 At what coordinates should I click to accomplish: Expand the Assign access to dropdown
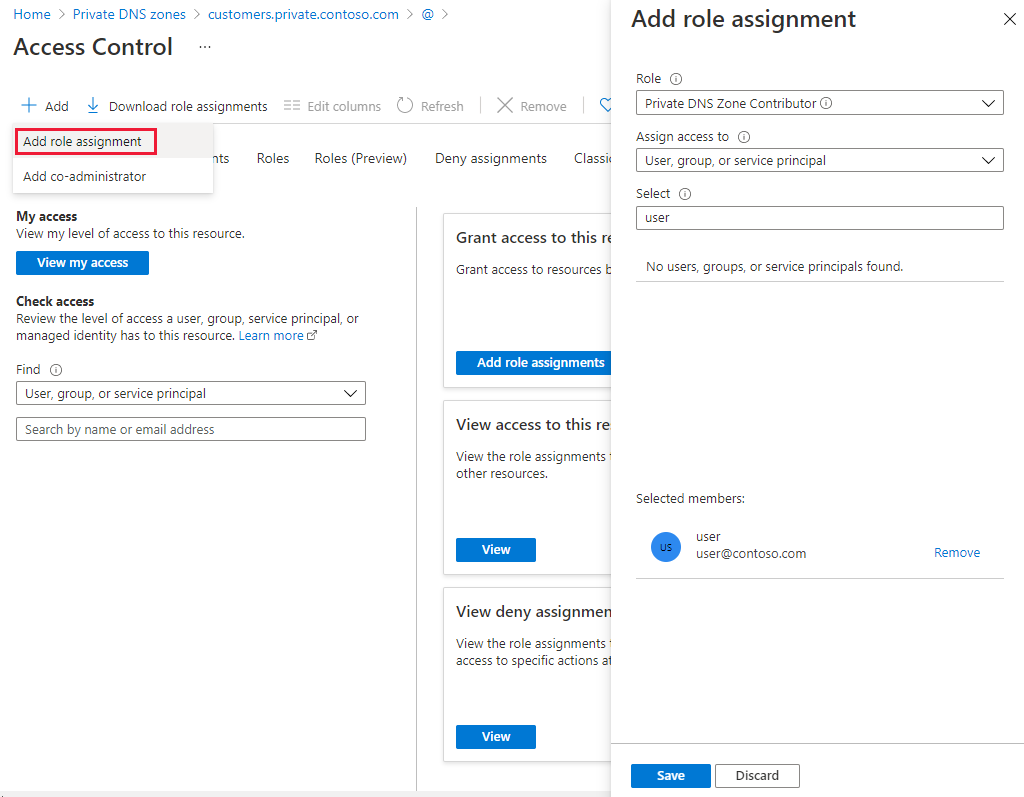click(819, 160)
